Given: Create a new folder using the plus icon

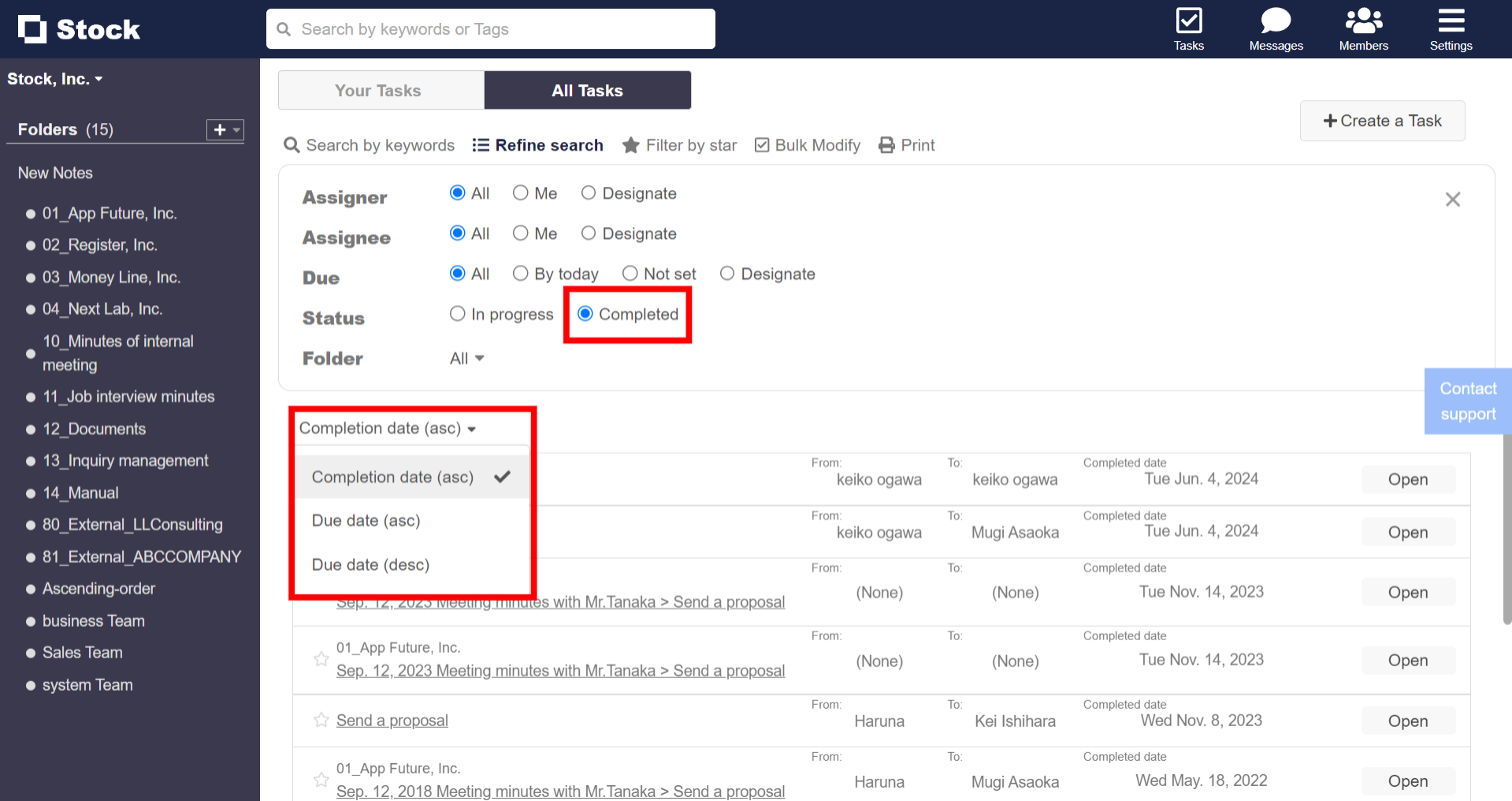Looking at the screenshot, I should coord(218,129).
